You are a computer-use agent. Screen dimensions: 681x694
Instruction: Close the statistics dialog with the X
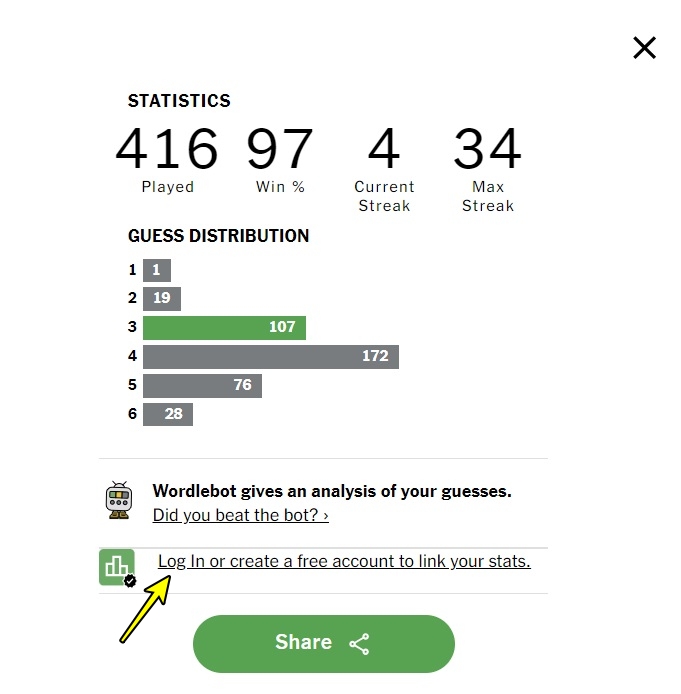tap(644, 47)
